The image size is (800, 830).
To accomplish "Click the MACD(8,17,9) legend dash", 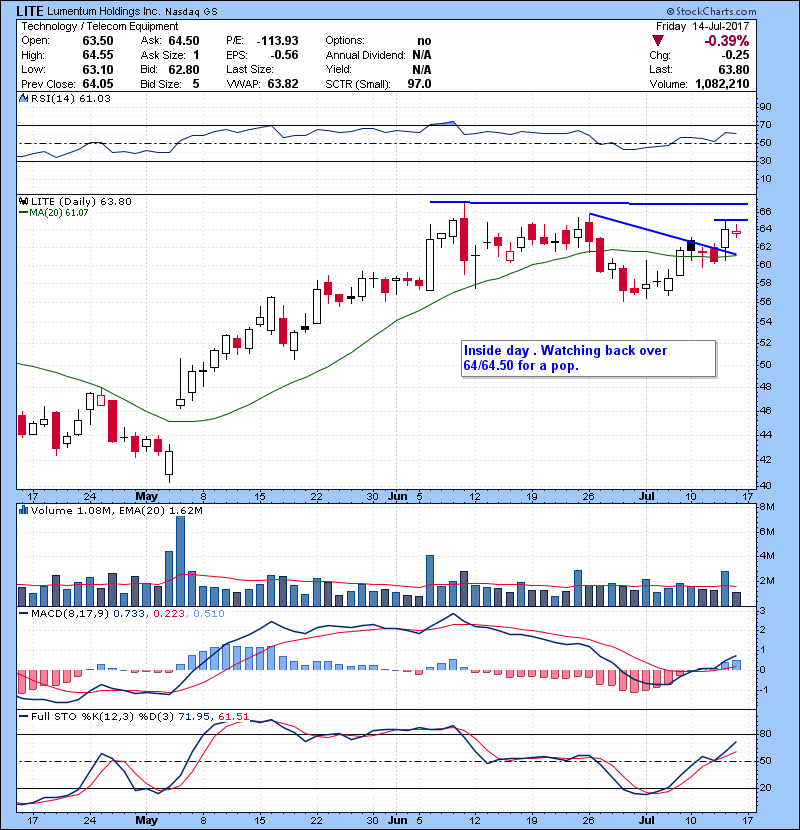I will [23, 613].
